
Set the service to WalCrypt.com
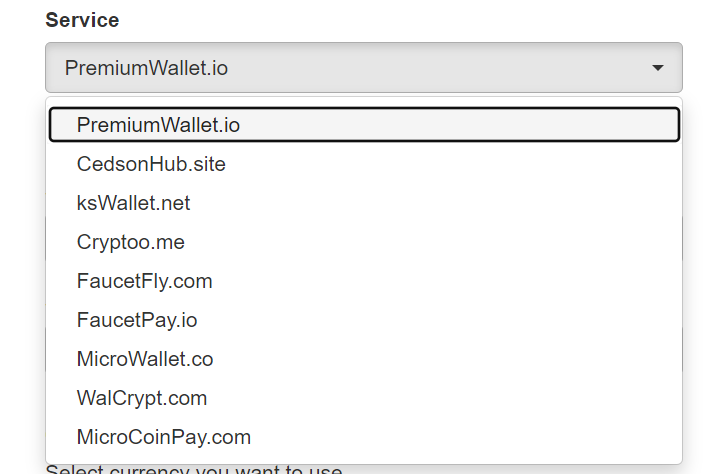tap(142, 398)
